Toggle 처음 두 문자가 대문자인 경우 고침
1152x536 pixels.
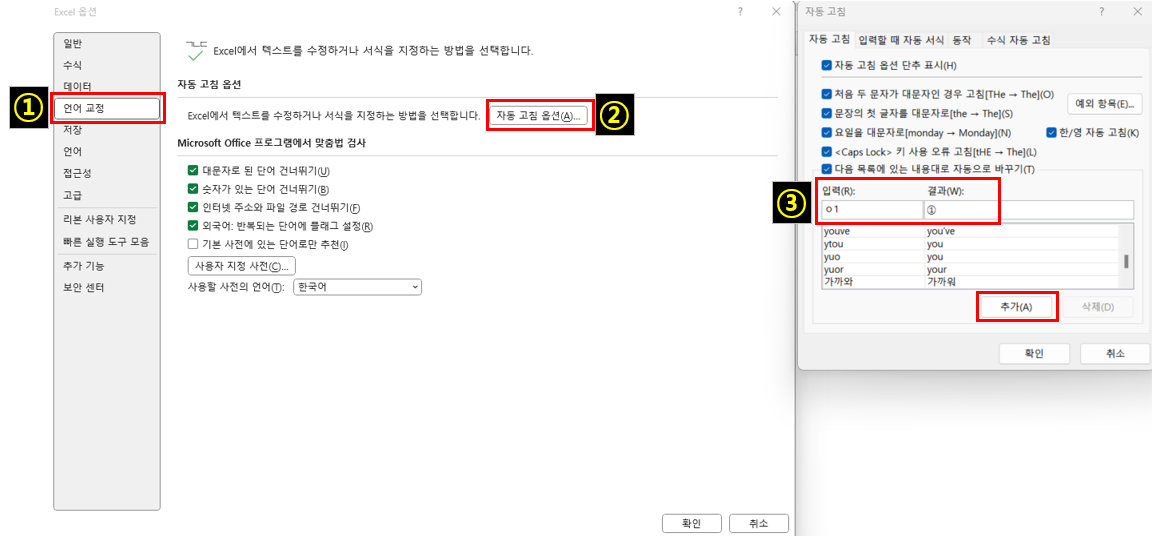point(827,95)
